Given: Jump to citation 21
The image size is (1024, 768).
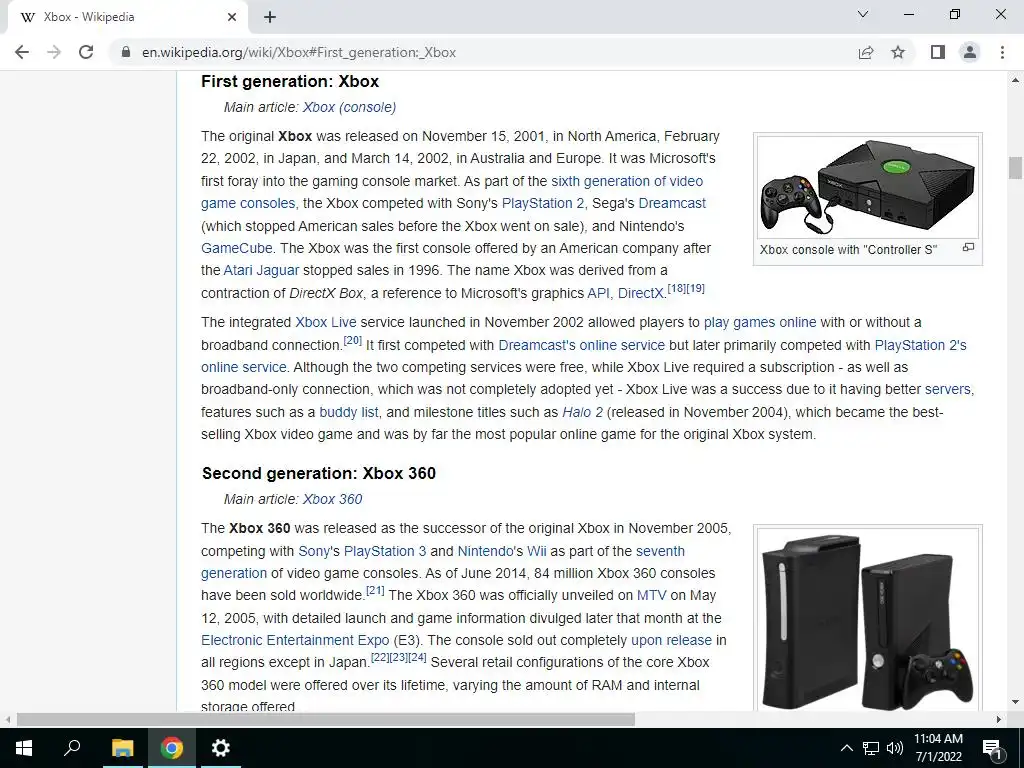Looking at the screenshot, I should tap(376, 590).
